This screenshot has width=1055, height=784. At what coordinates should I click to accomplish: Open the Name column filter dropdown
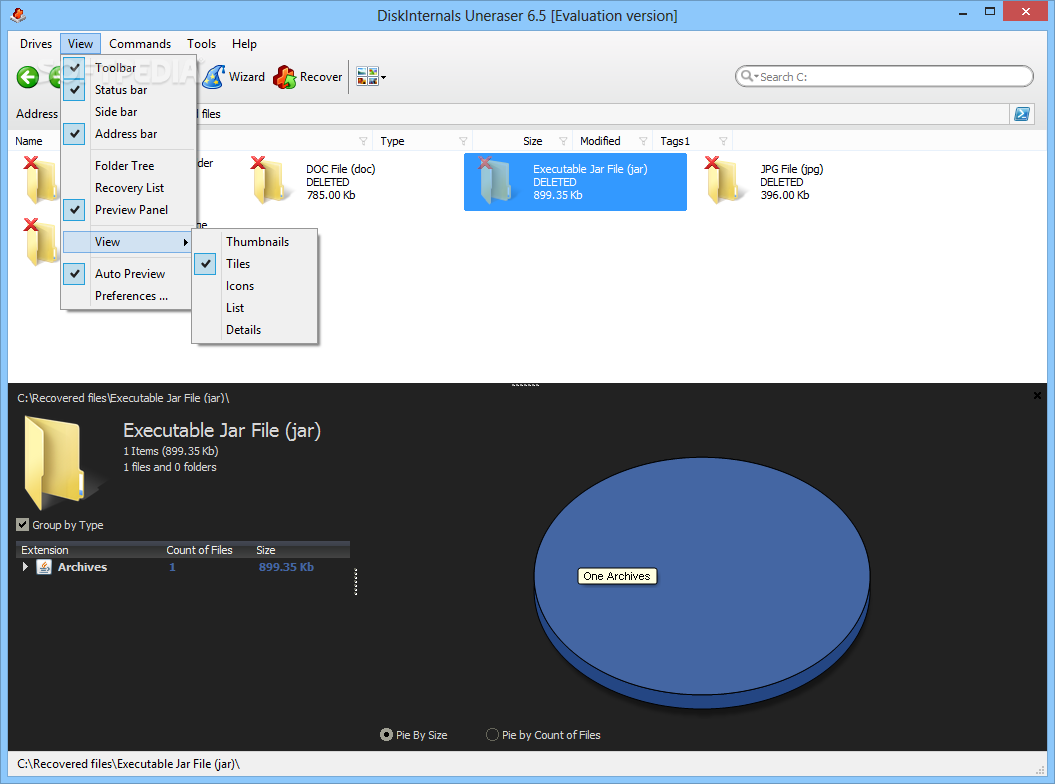pyautogui.click(x=363, y=141)
